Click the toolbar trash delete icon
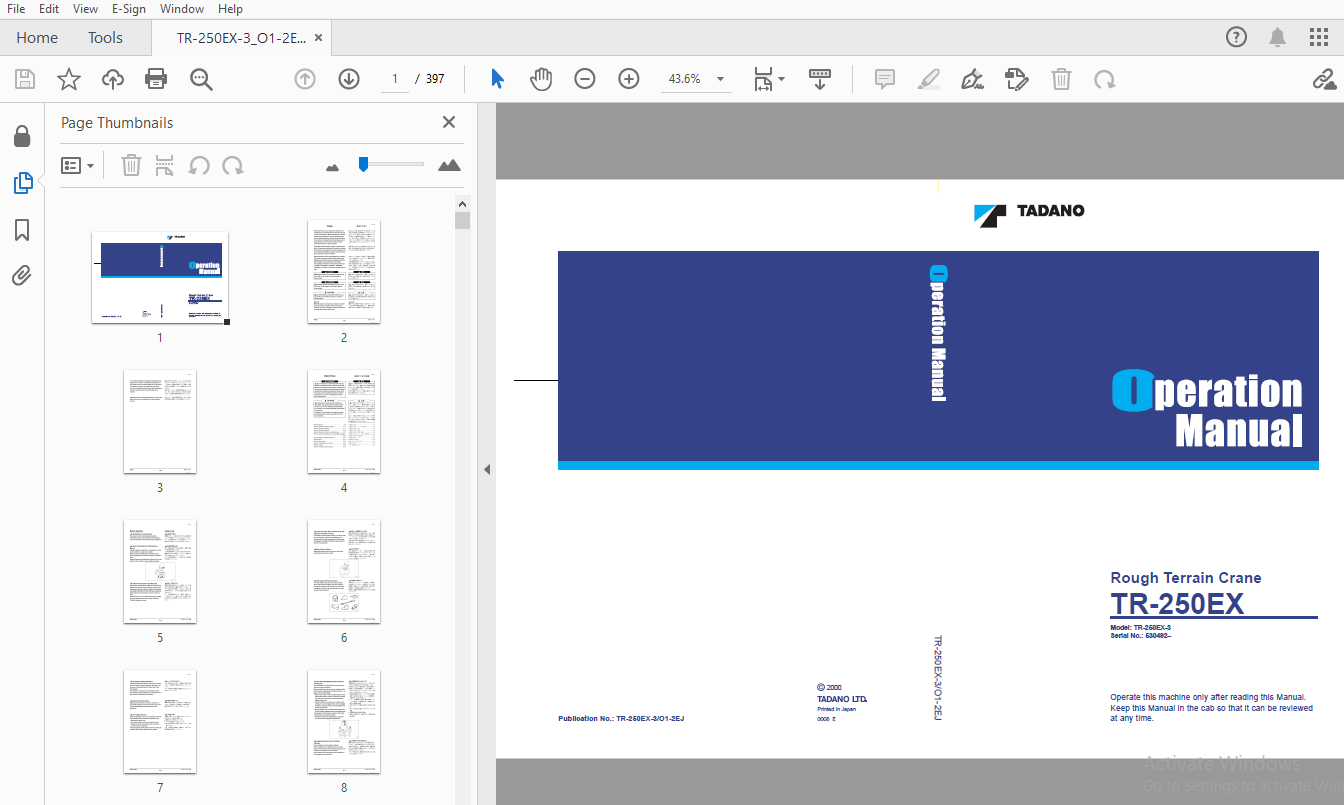 point(1061,79)
